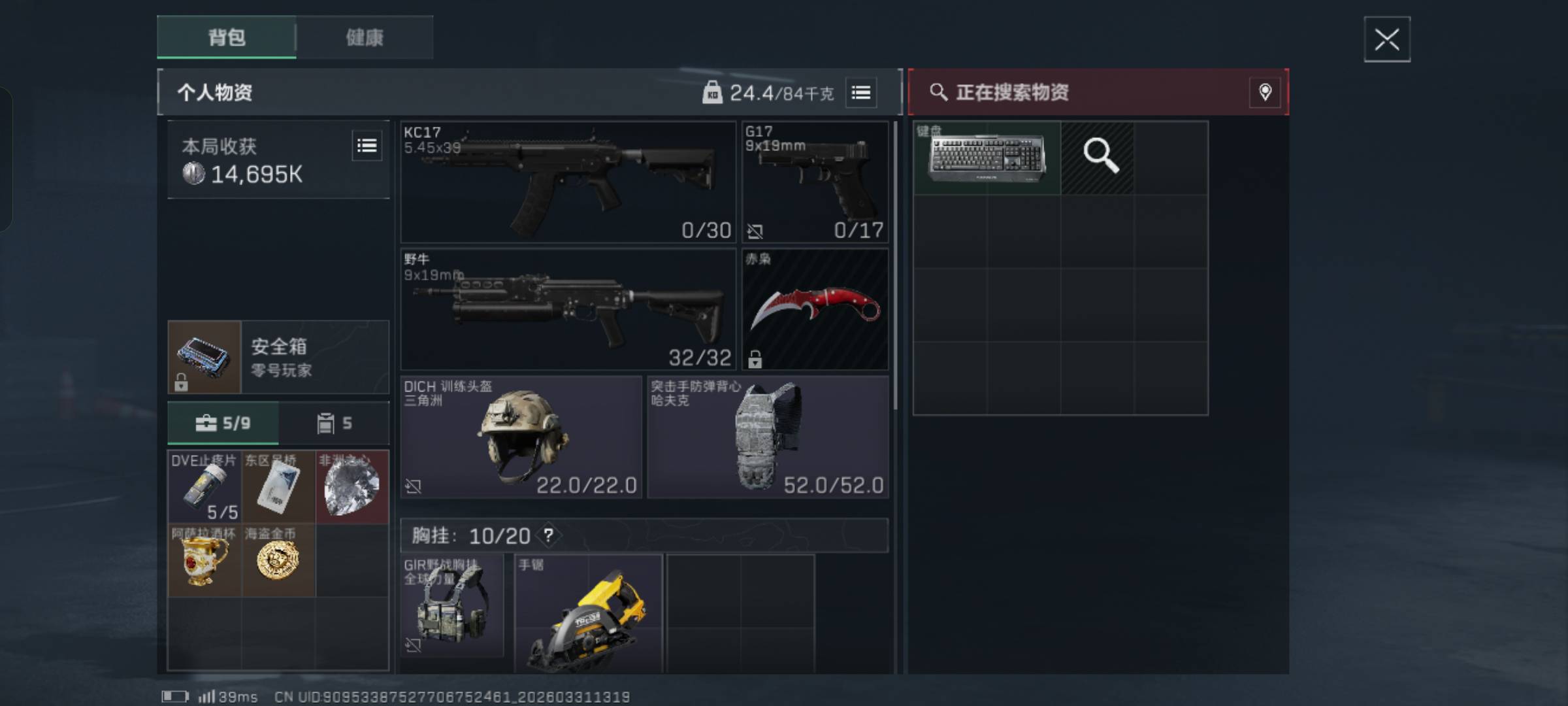
Task: Select the DVE painkiller item
Action: (x=204, y=486)
